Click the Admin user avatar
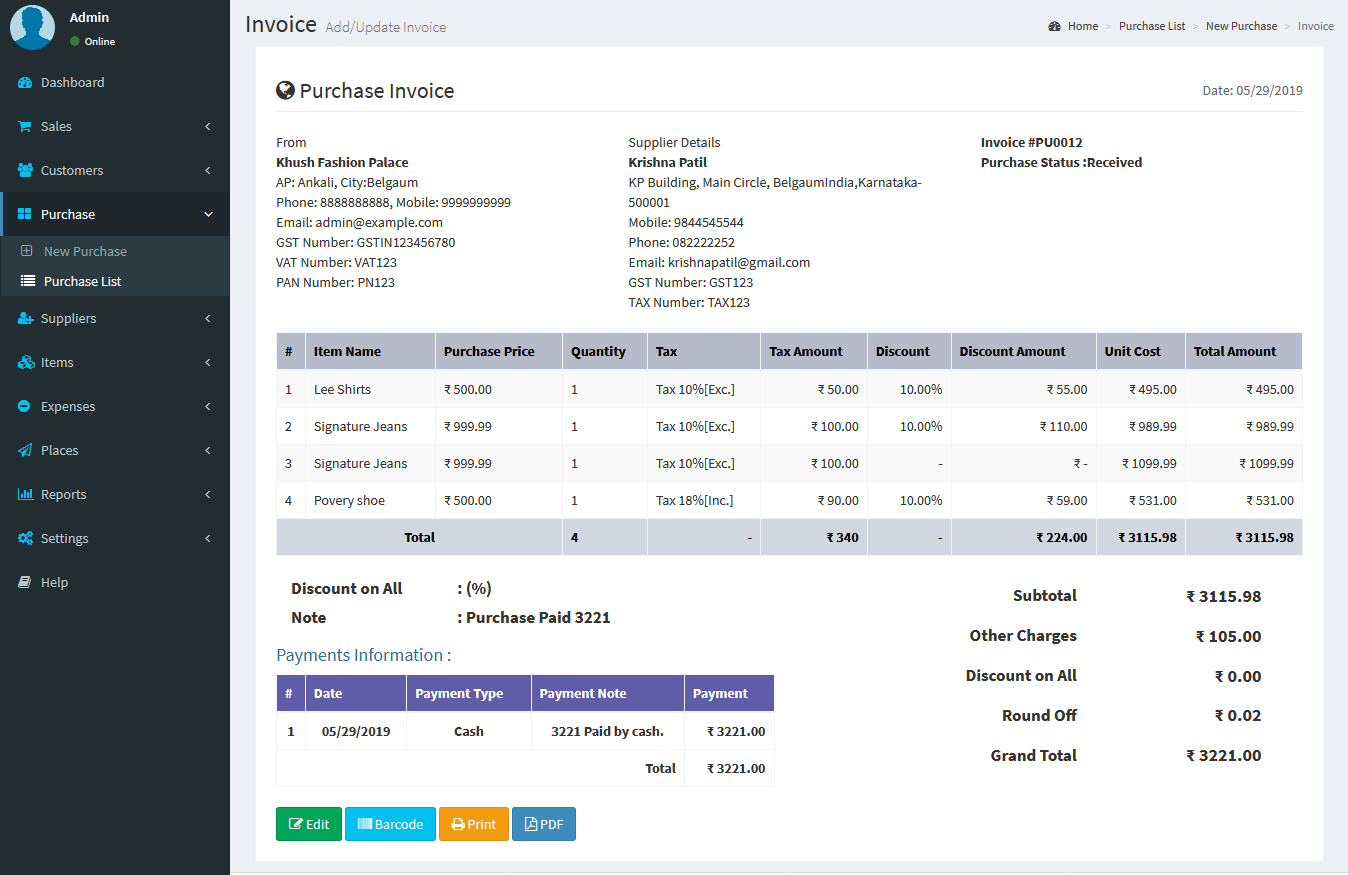 tap(32, 27)
